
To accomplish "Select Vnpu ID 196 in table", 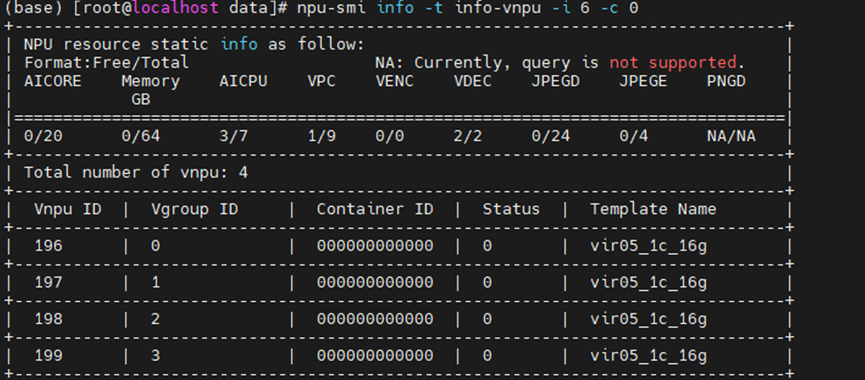I will pyautogui.click(x=49, y=246).
